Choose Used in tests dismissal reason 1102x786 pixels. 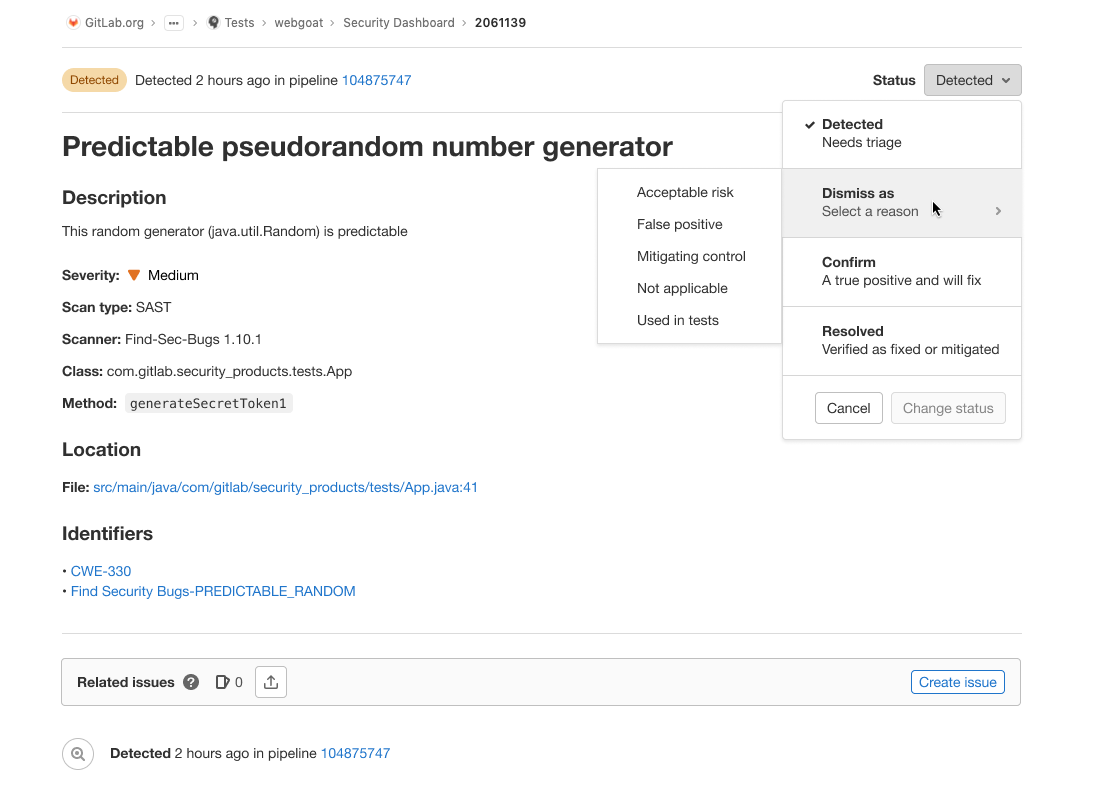point(678,320)
